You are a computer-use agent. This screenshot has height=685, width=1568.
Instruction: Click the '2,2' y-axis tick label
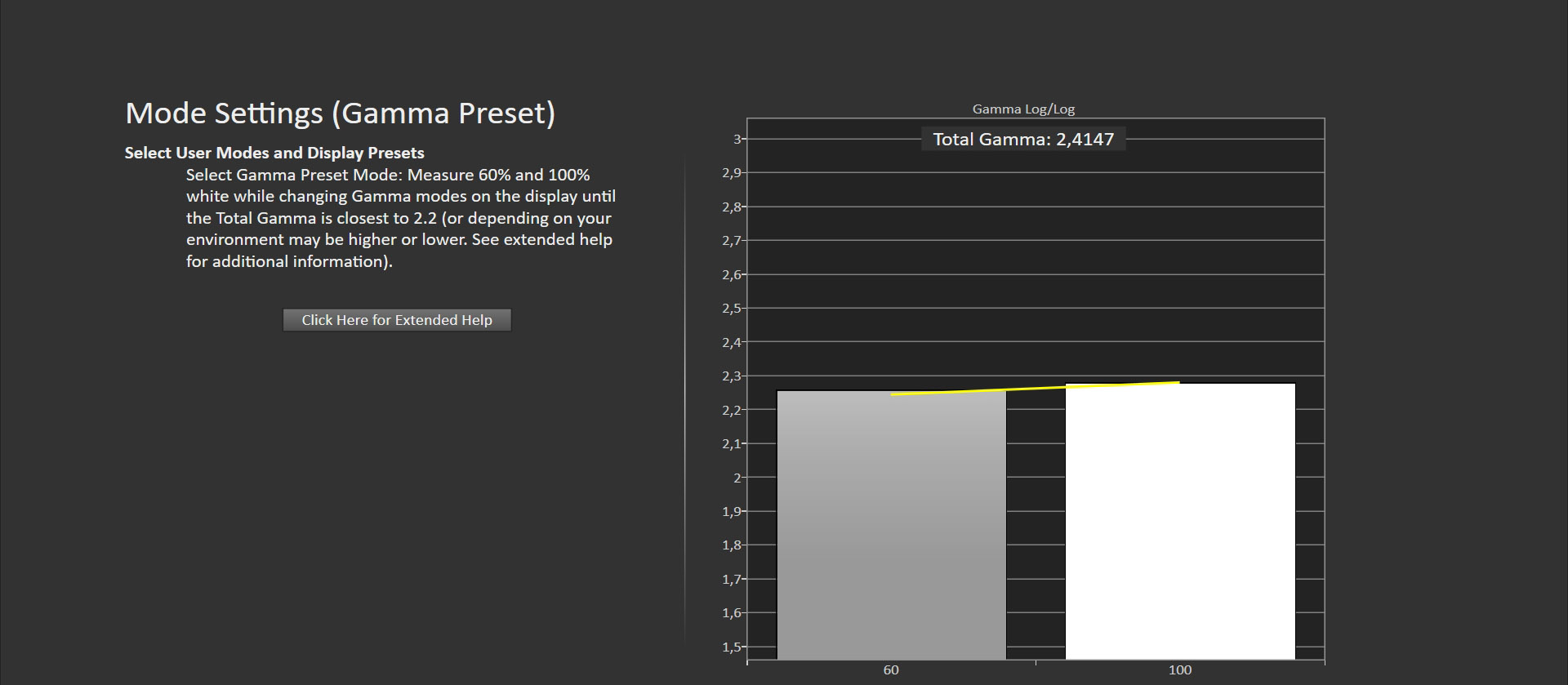point(731,410)
